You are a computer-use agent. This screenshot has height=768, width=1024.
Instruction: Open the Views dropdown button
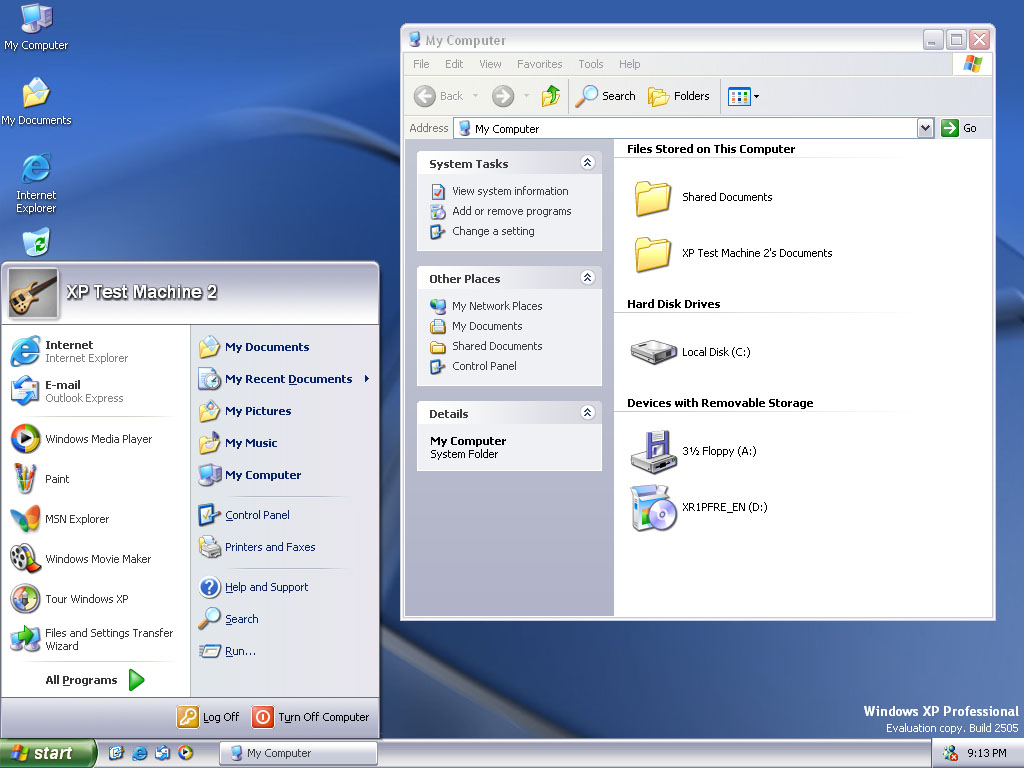point(743,96)
